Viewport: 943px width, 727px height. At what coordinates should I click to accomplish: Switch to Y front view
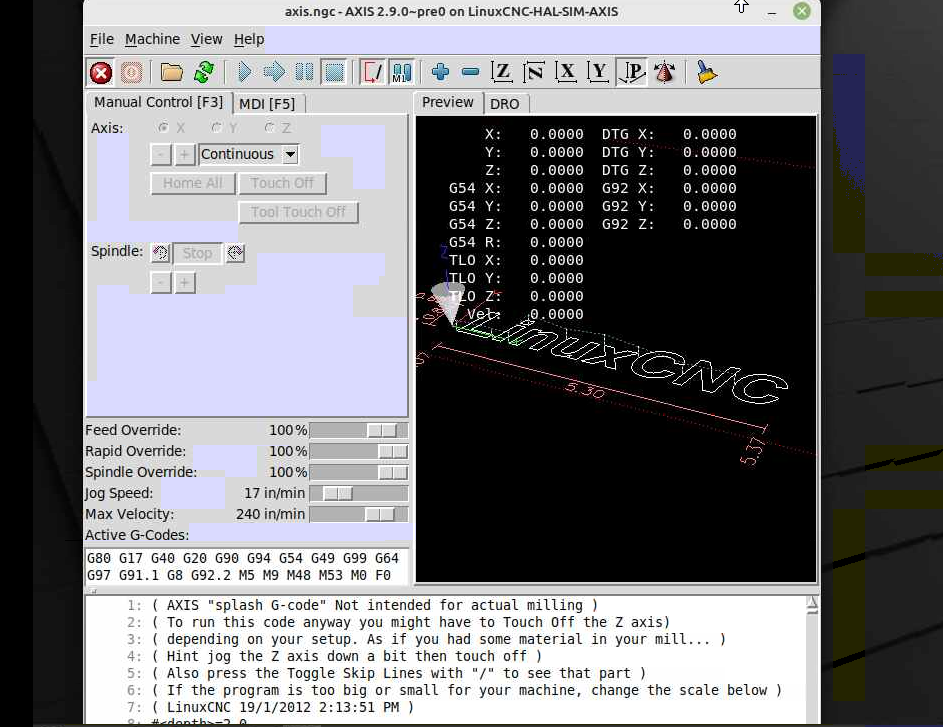(x=598, y=73)
